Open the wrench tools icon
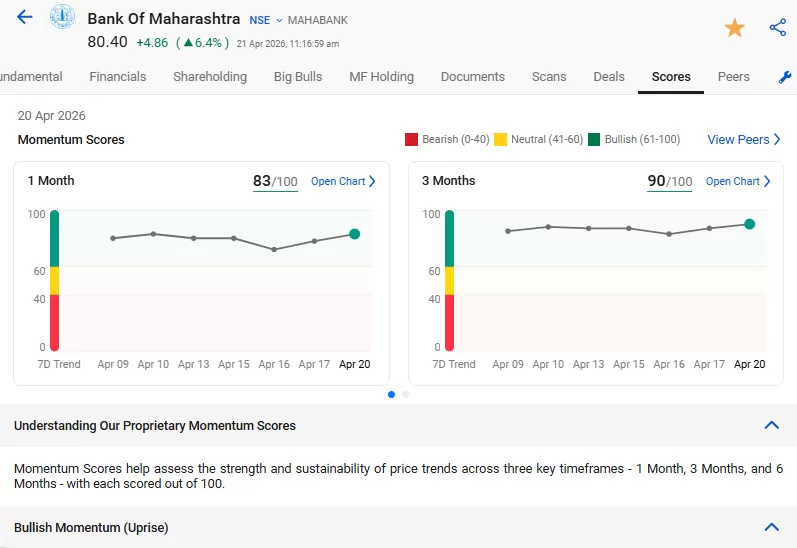 [785, 77]
